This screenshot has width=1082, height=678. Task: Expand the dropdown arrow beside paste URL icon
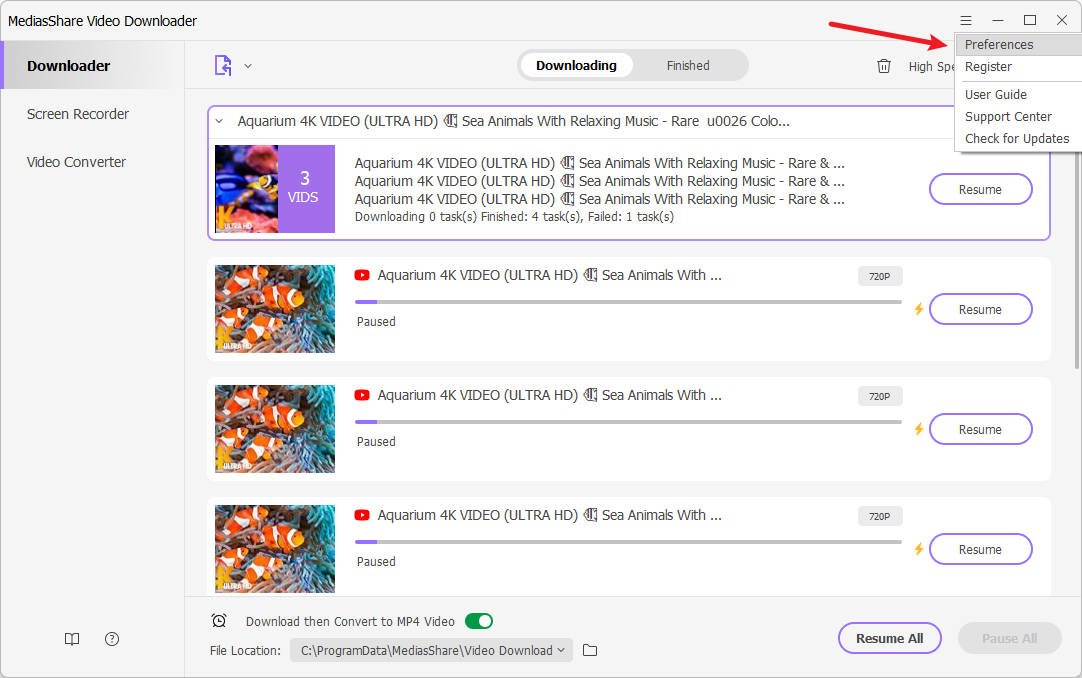point(248,66)
